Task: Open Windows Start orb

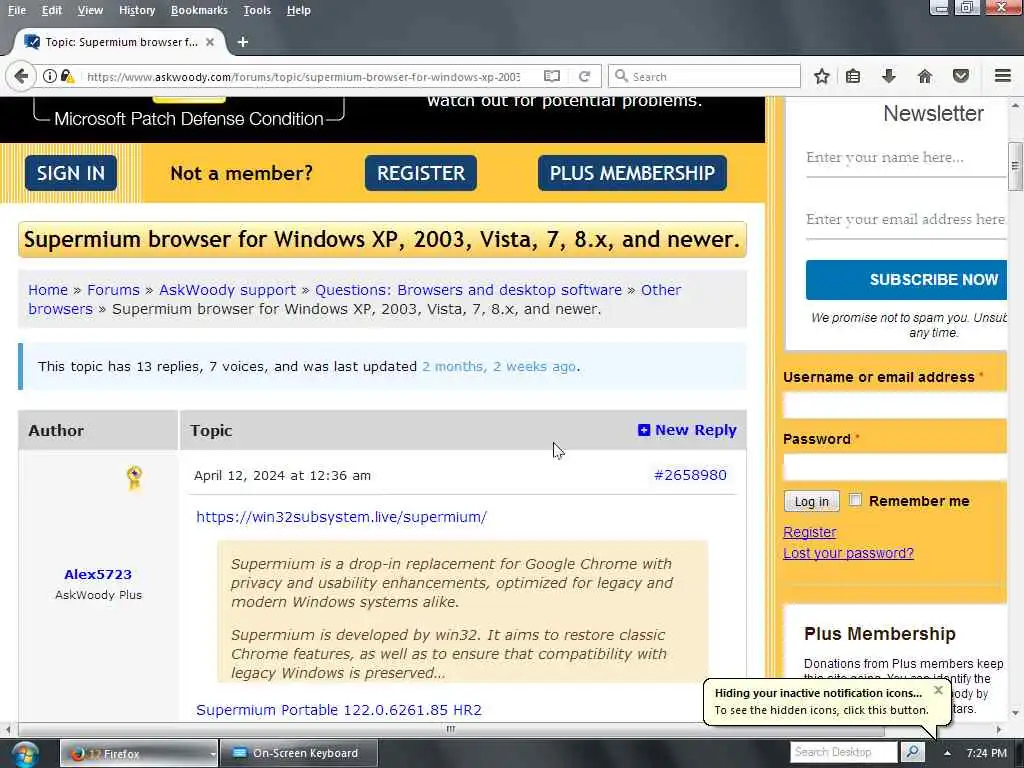Action: pos(25,754)
